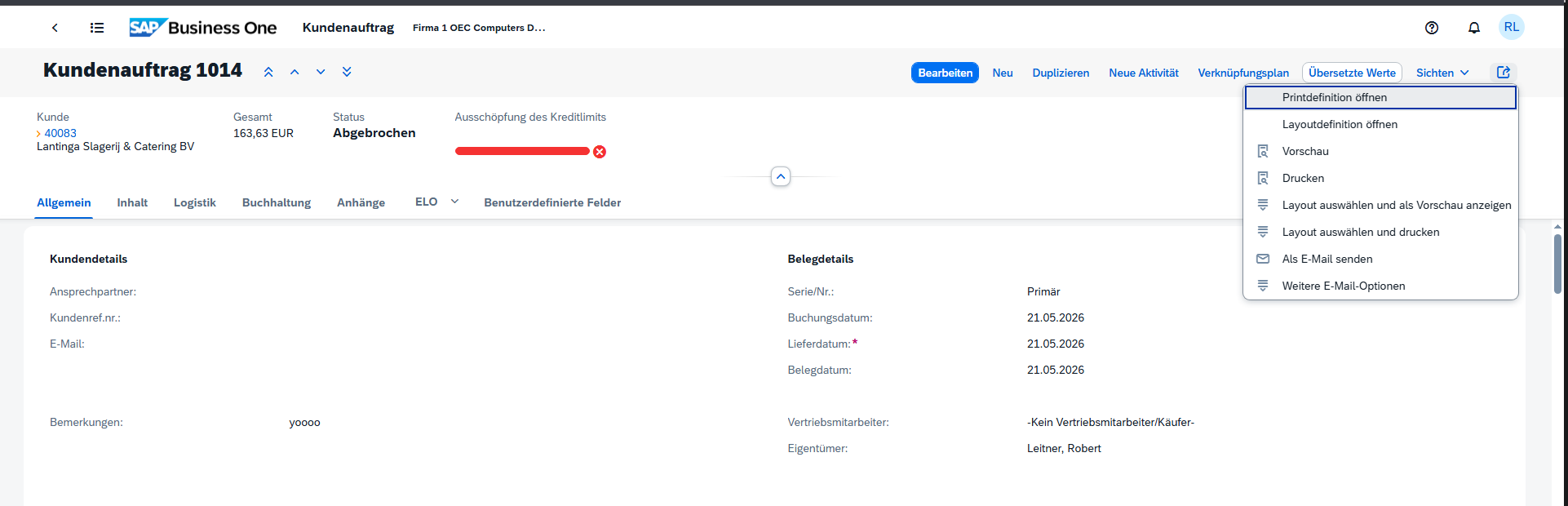
Task: Click icon beside Layout auswählen und als Vorschau
Action: tap(1263, 205)
